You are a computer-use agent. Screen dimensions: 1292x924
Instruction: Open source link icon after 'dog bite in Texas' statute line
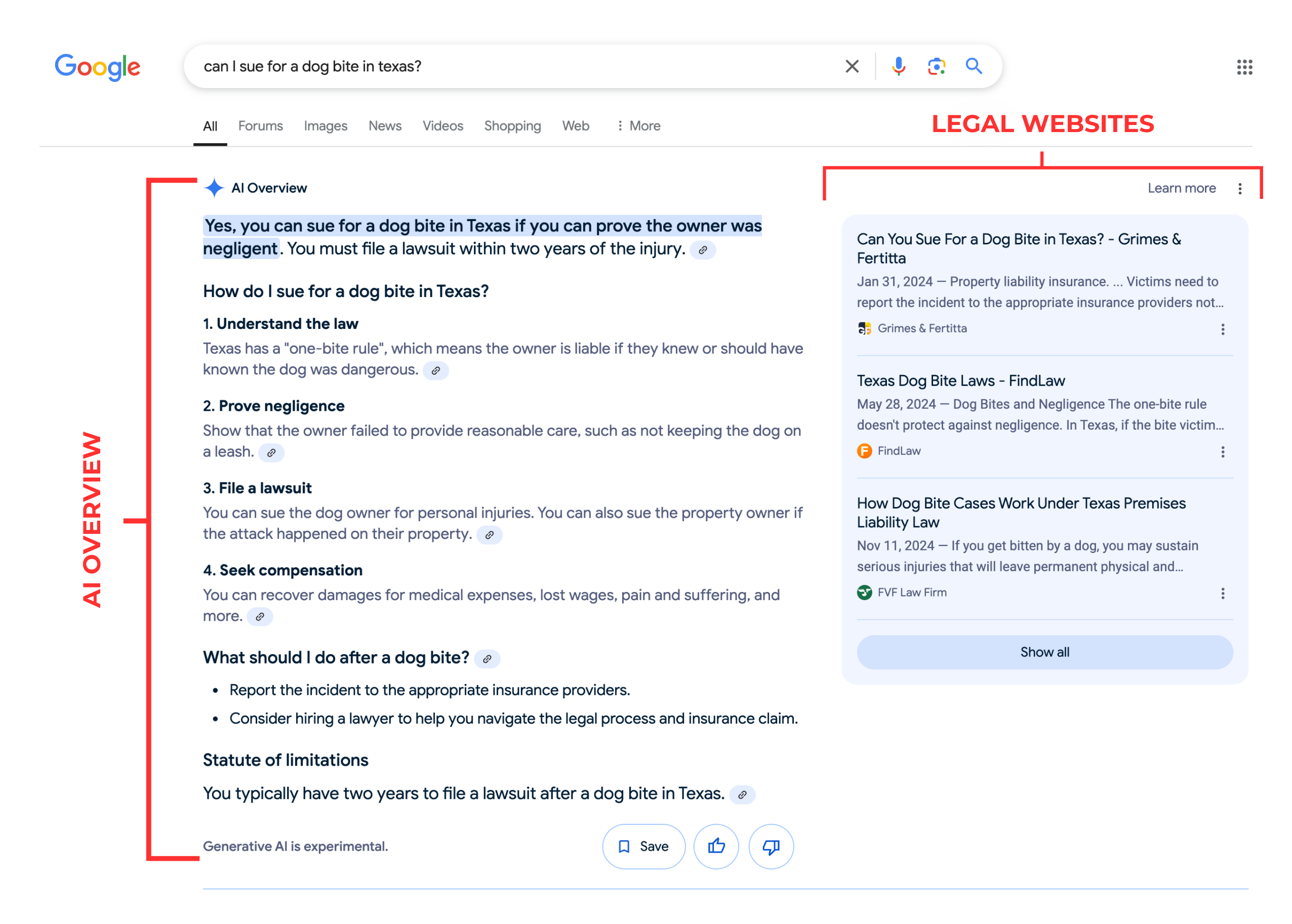(742, 795)
